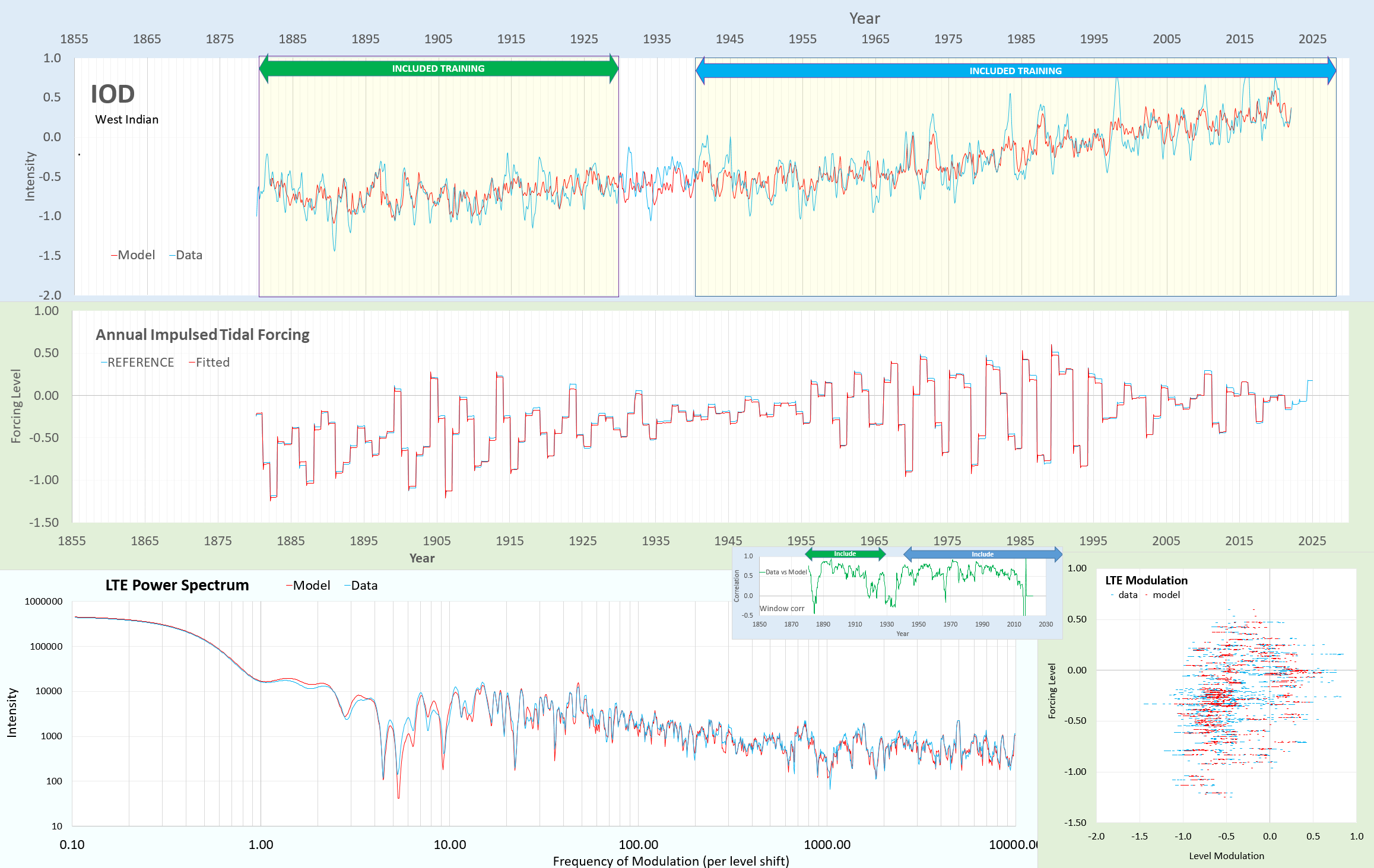Click the blue INCLUDED TRAINING arrow banner
The width and height of the screenshot is (1374, 868).
1015,71
